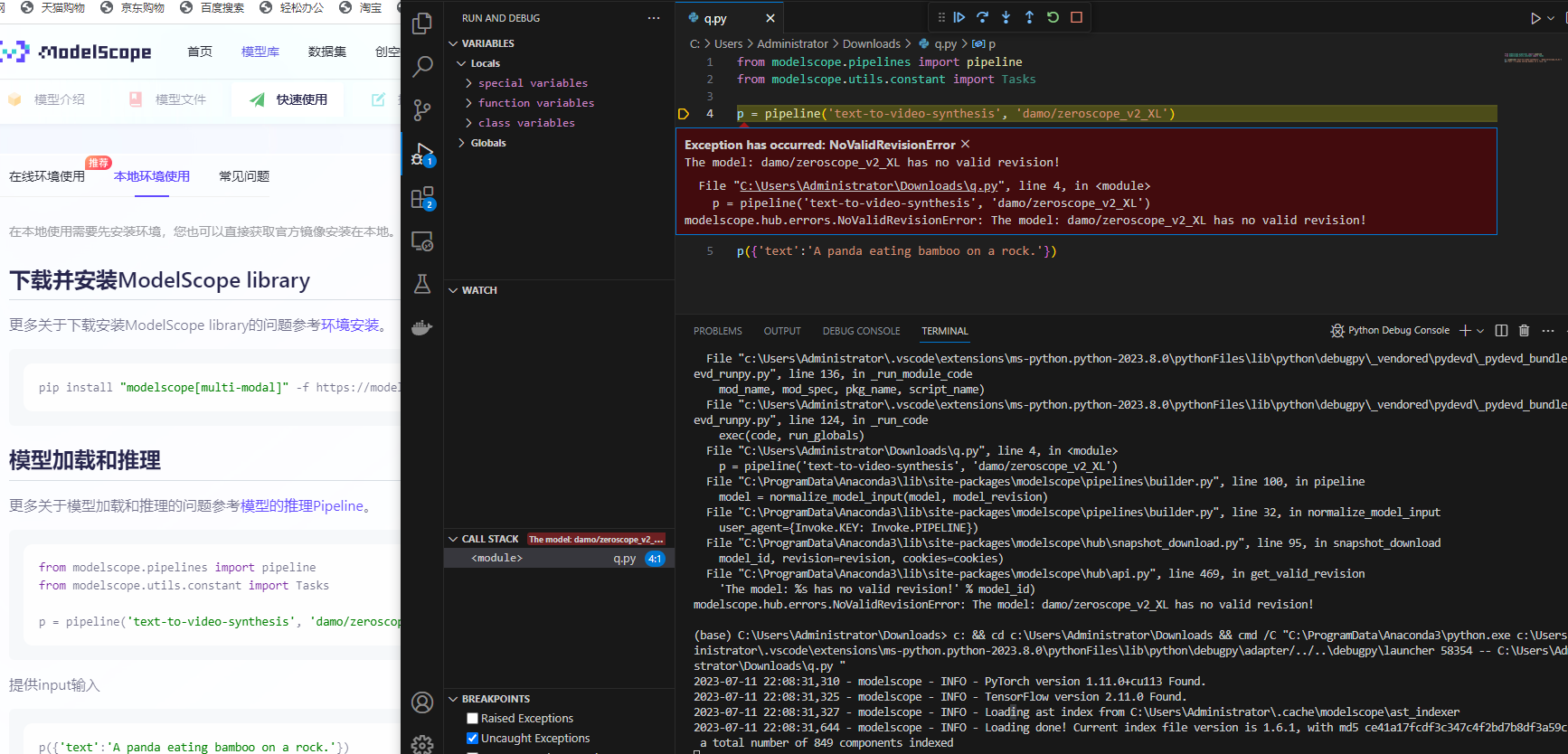This screenshot has height=754, width=1568.
Task: Switch to the OUTPUT panel tab
Action: pos(782,331)
